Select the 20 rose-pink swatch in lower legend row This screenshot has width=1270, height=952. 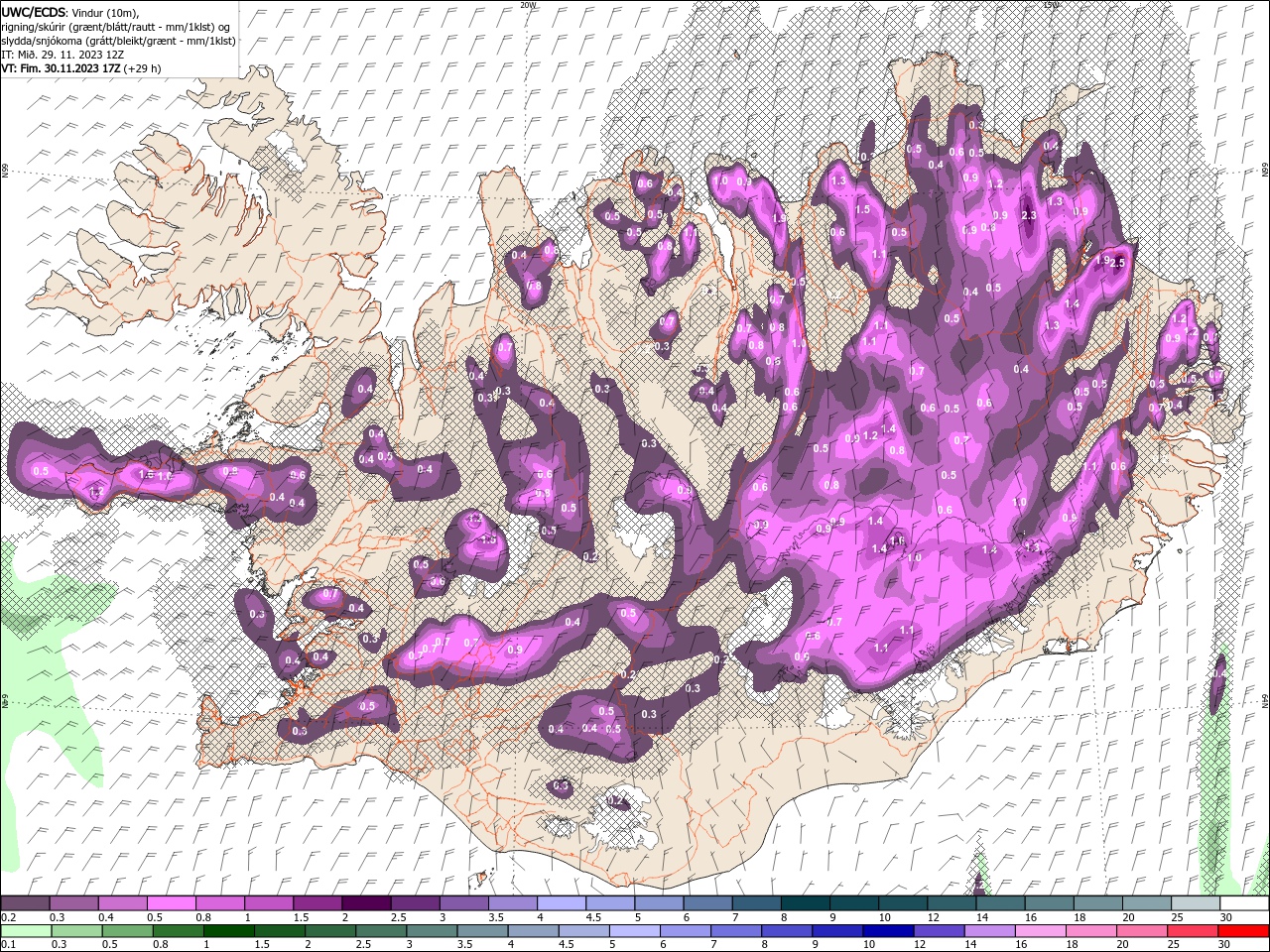(1143, 931)
